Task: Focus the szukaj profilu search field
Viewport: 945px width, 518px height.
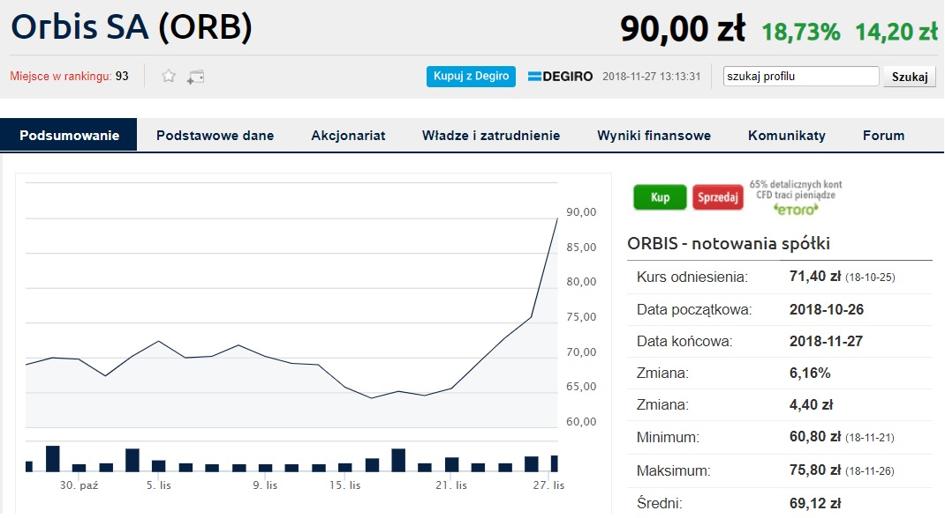Action: click(x=801, y=76)
